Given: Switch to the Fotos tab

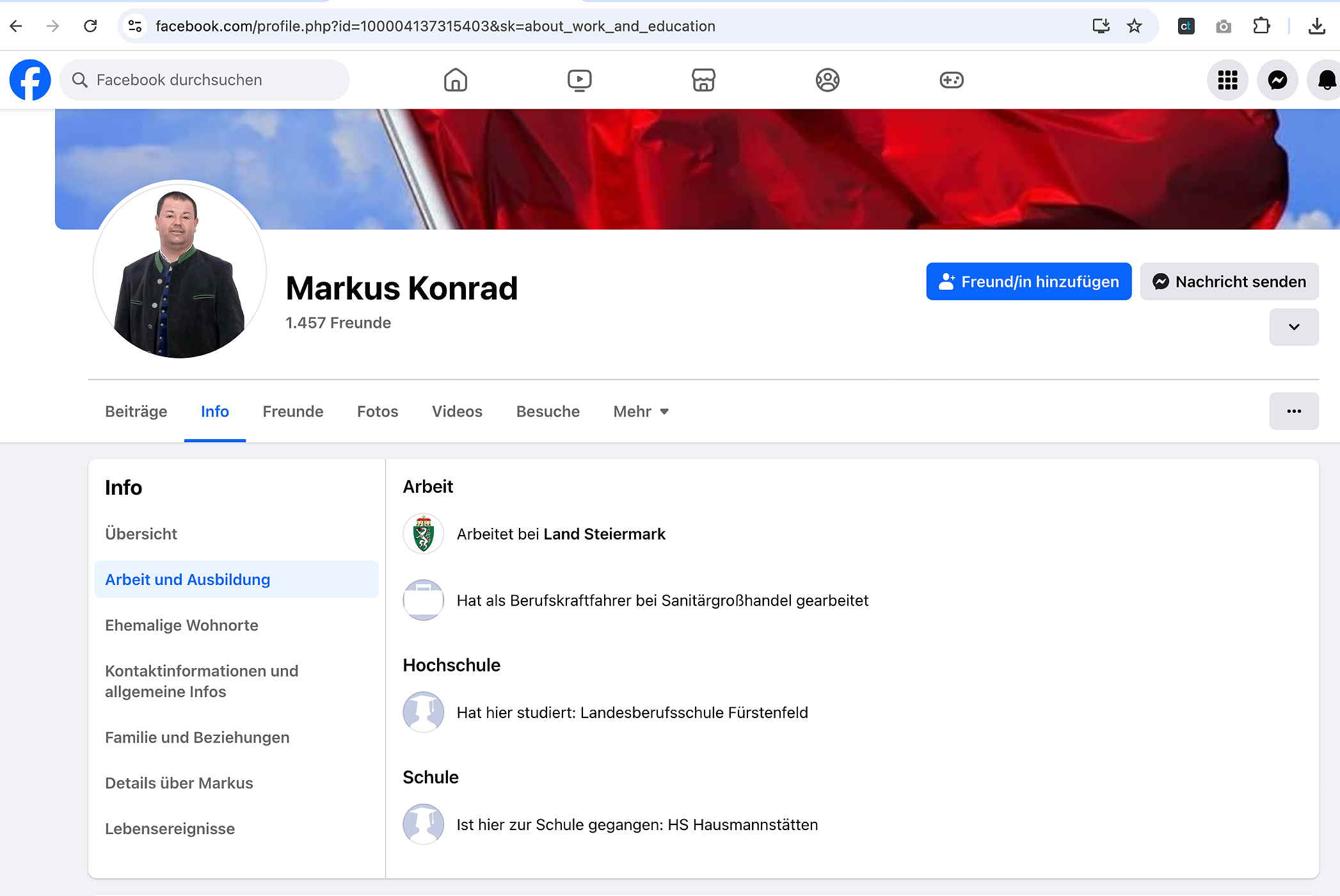Looking at the screenshot, I should pos(378,412).
